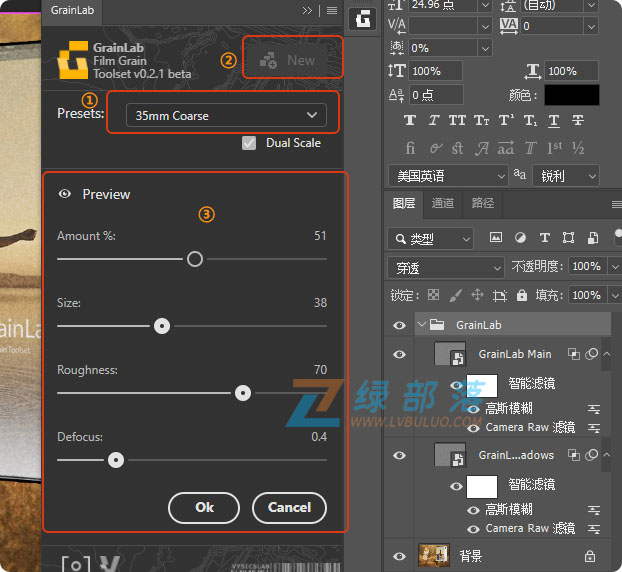Image resolution: width=622 pixels, height=572 pixels.
Task: Collapse the GrainLab group folder arrow
Action: (x=421, y=324)
